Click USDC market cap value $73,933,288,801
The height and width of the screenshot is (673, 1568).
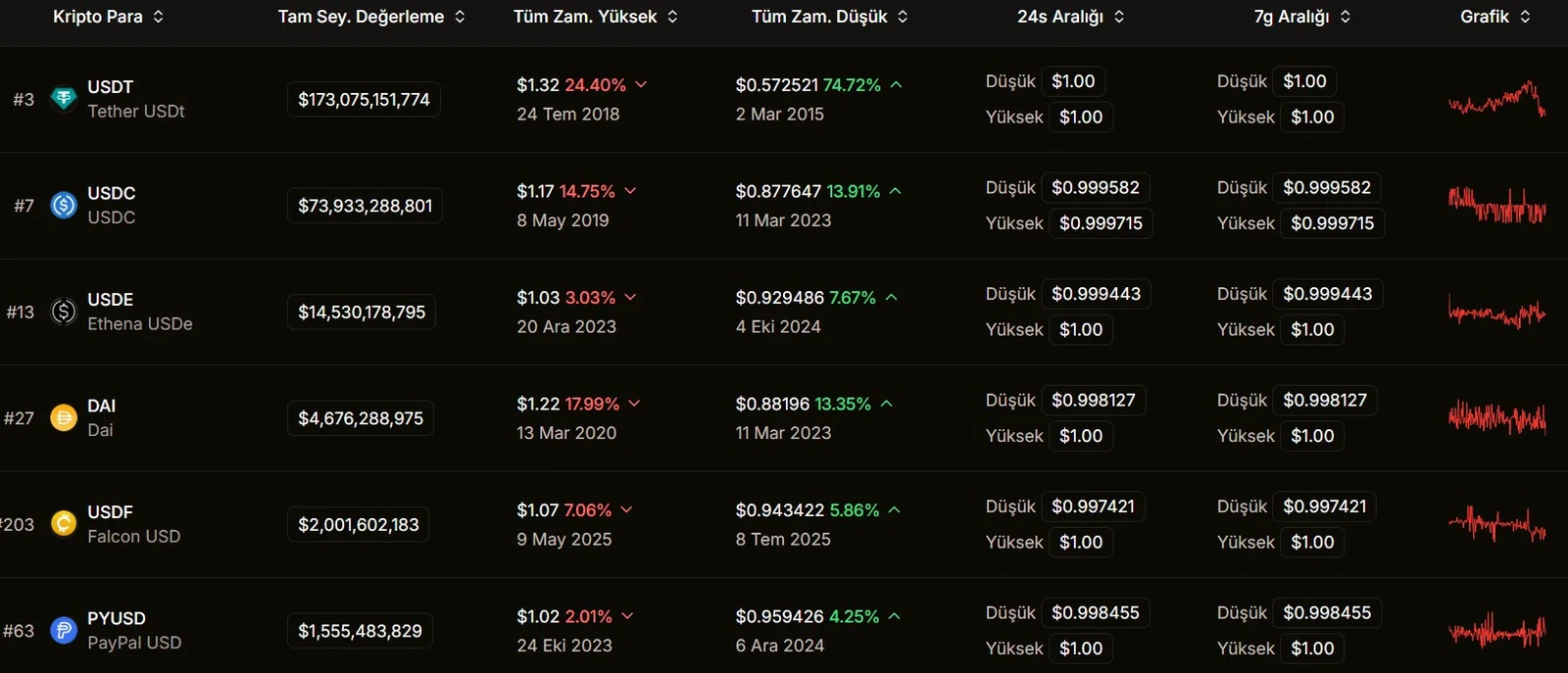(x=365, y=206)
